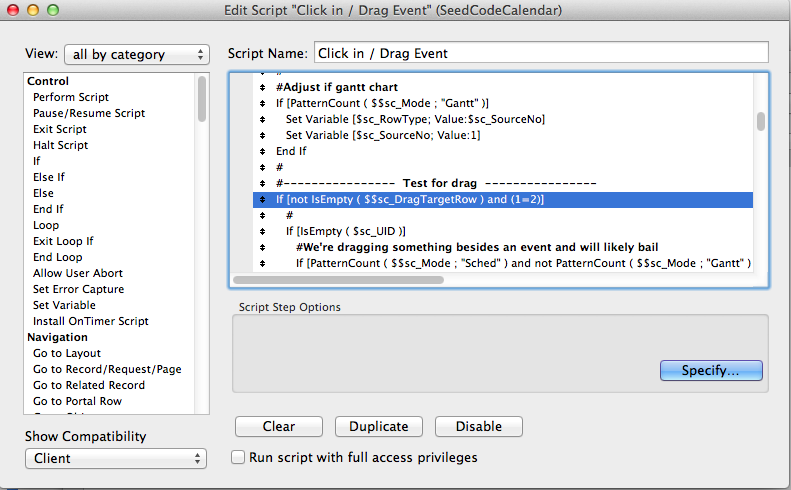Select Set Variable step in the list
This screenshot has width=791, height=490.
(x=64, y=305)
